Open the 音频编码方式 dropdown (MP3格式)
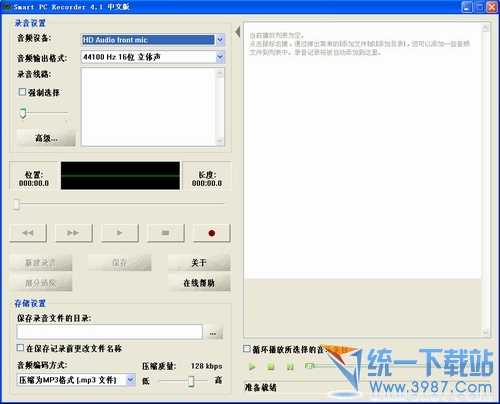 click(x=131, y=380)
